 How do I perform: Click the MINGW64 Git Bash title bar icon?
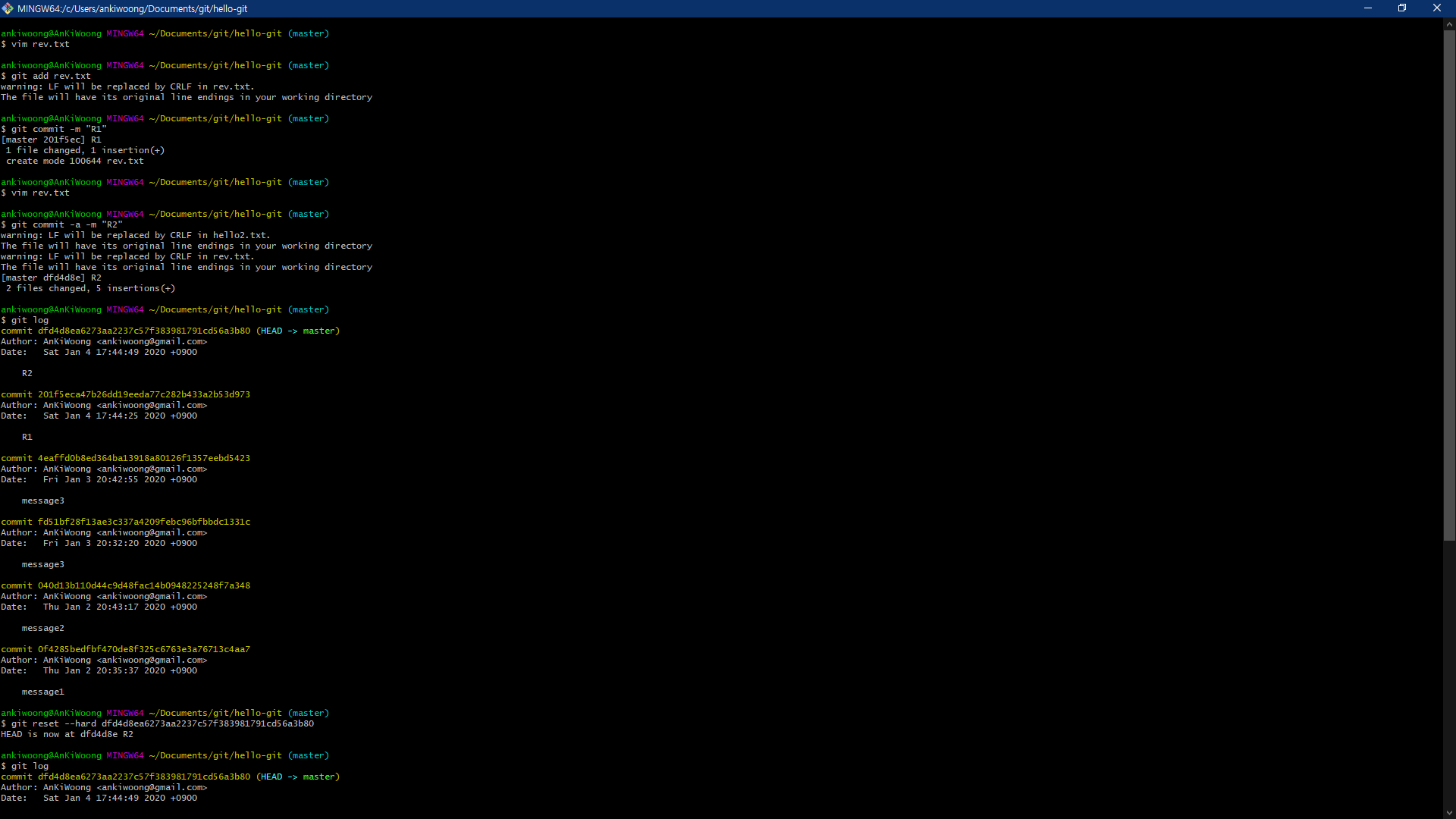coord(8,8)
